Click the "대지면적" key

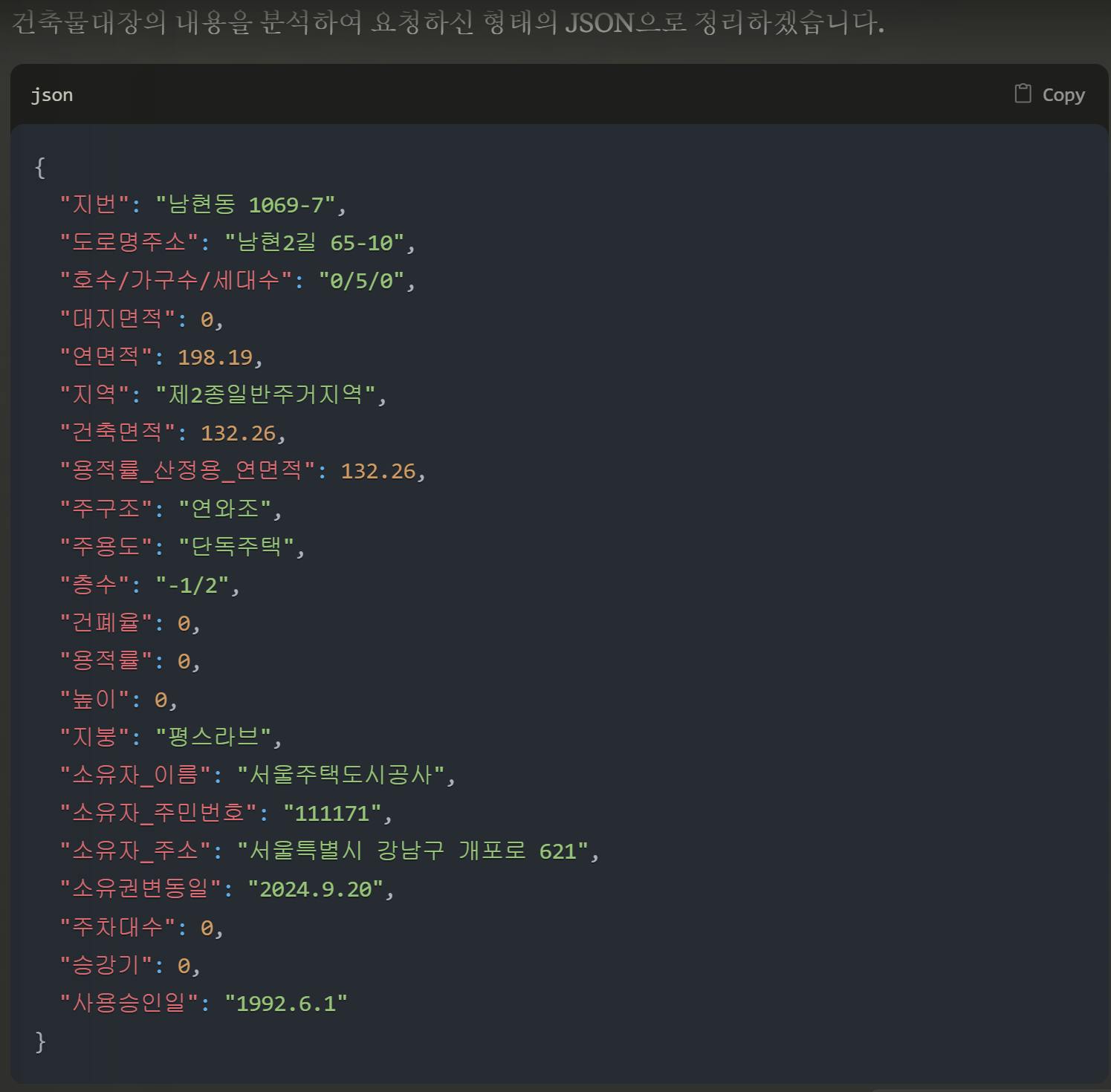click(x=118, y=319)
